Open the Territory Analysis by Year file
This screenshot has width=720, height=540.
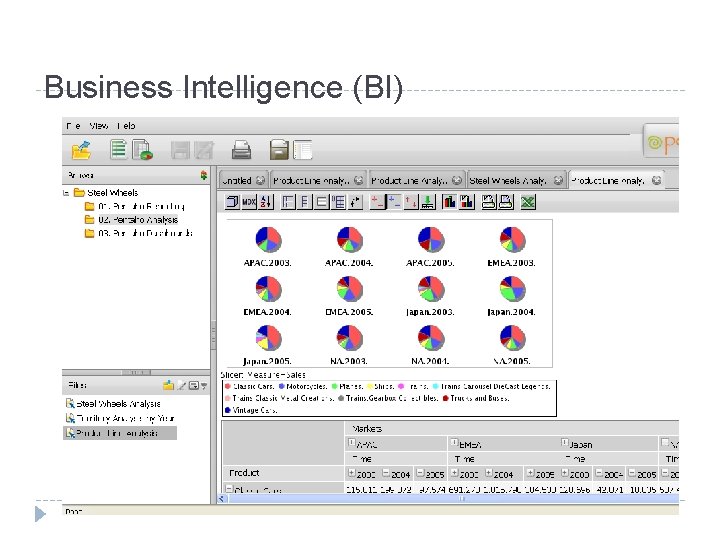pyautogui.click(x=120, y=418)
